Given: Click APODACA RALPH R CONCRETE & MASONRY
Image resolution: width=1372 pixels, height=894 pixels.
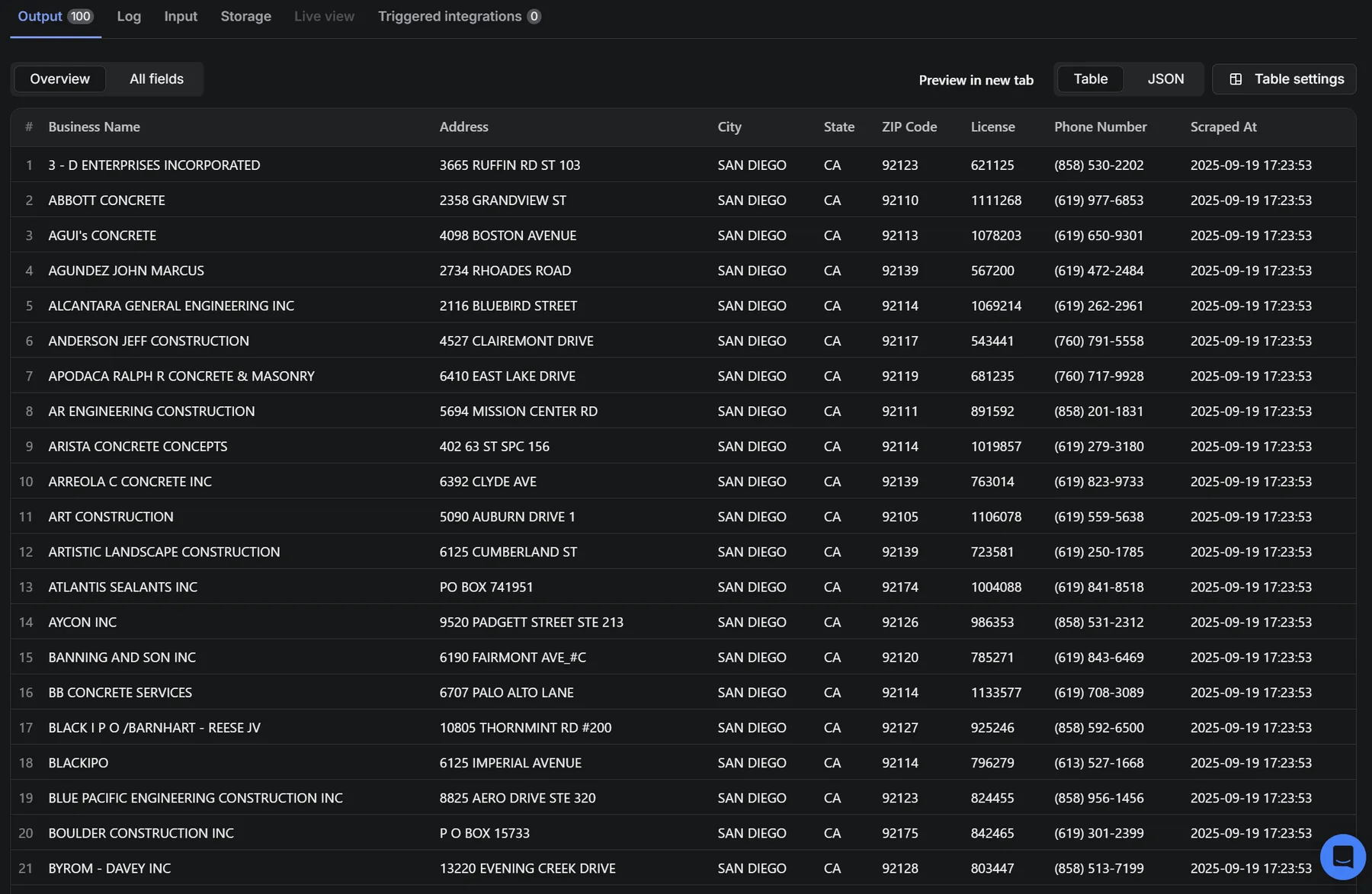Looking at the screenshot, I should pyautogui.click(x=181, y=376).
